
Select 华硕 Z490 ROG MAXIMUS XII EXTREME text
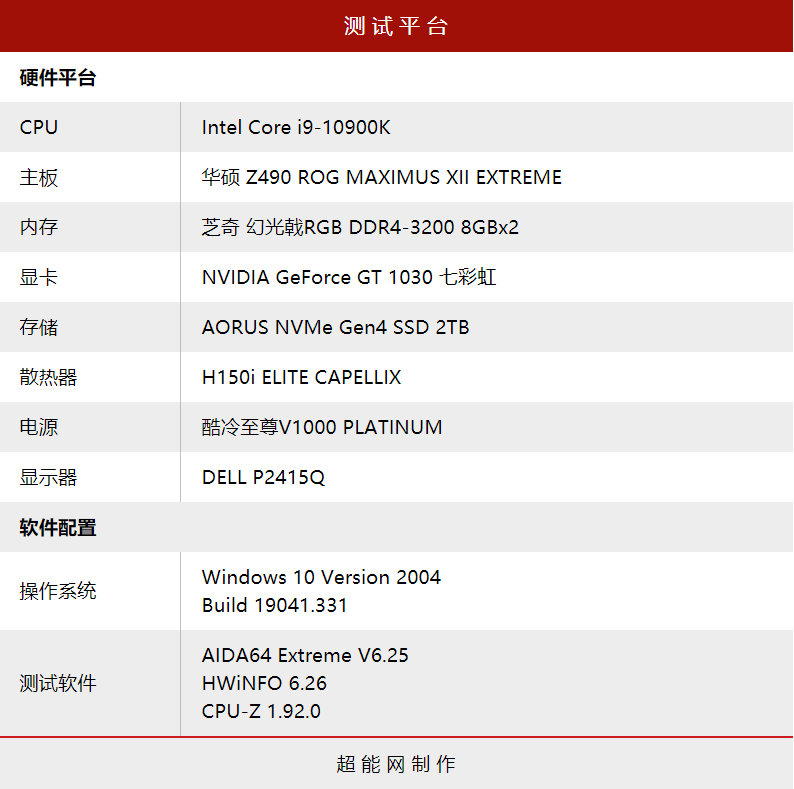pos(381,177)
